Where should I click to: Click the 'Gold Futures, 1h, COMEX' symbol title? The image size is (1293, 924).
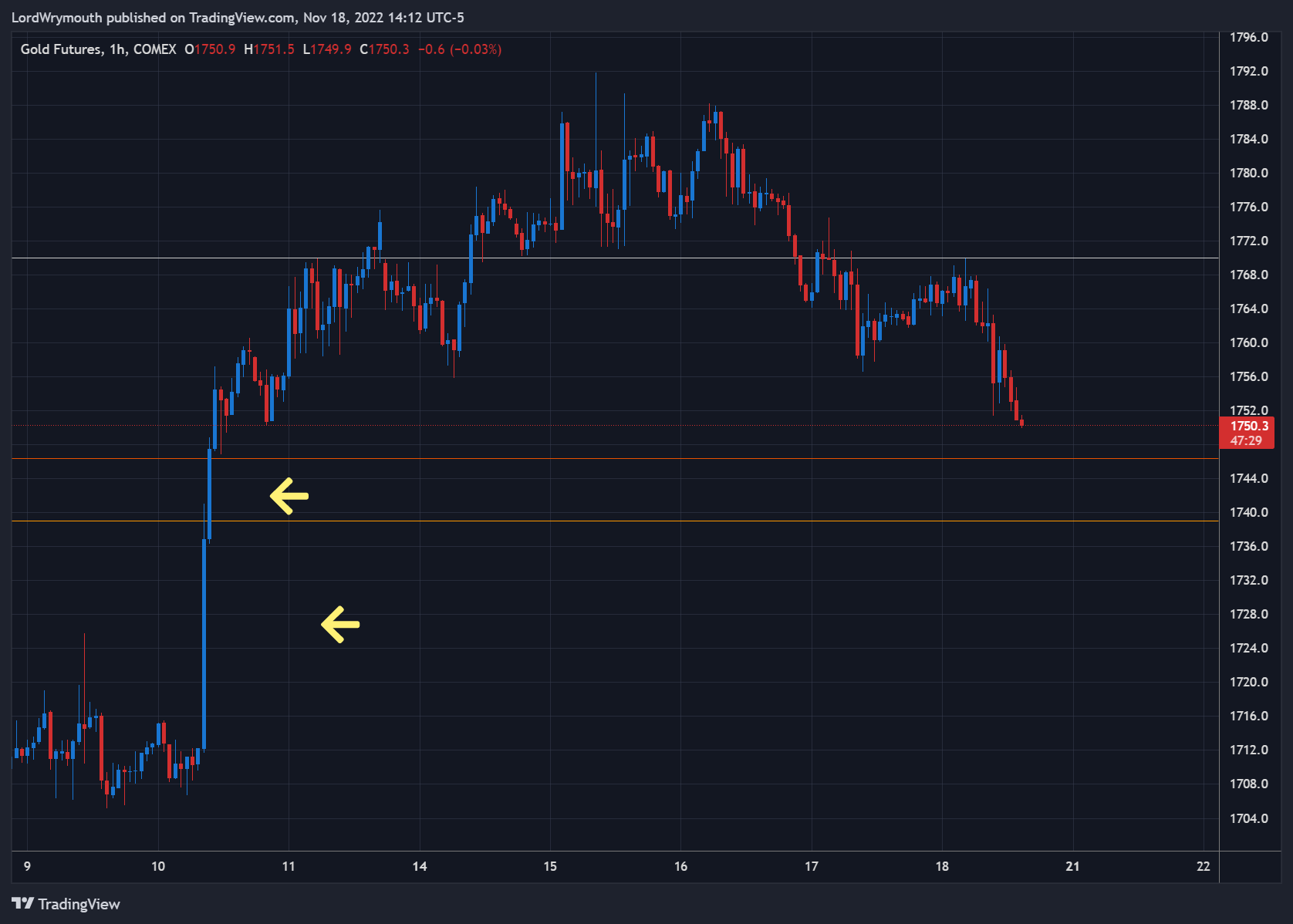point(98,49)
